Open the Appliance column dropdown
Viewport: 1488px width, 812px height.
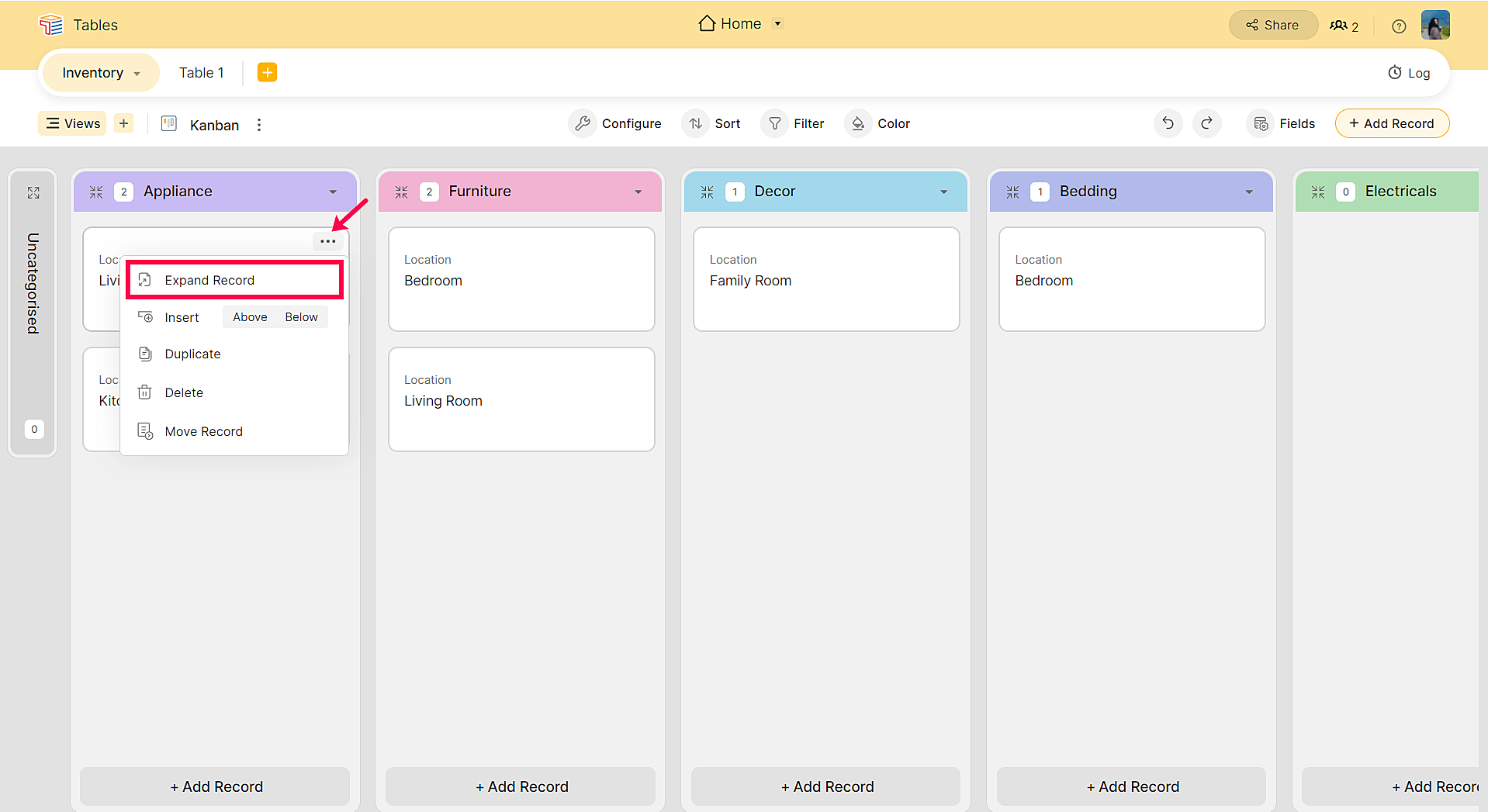click(x=333, y=192)
